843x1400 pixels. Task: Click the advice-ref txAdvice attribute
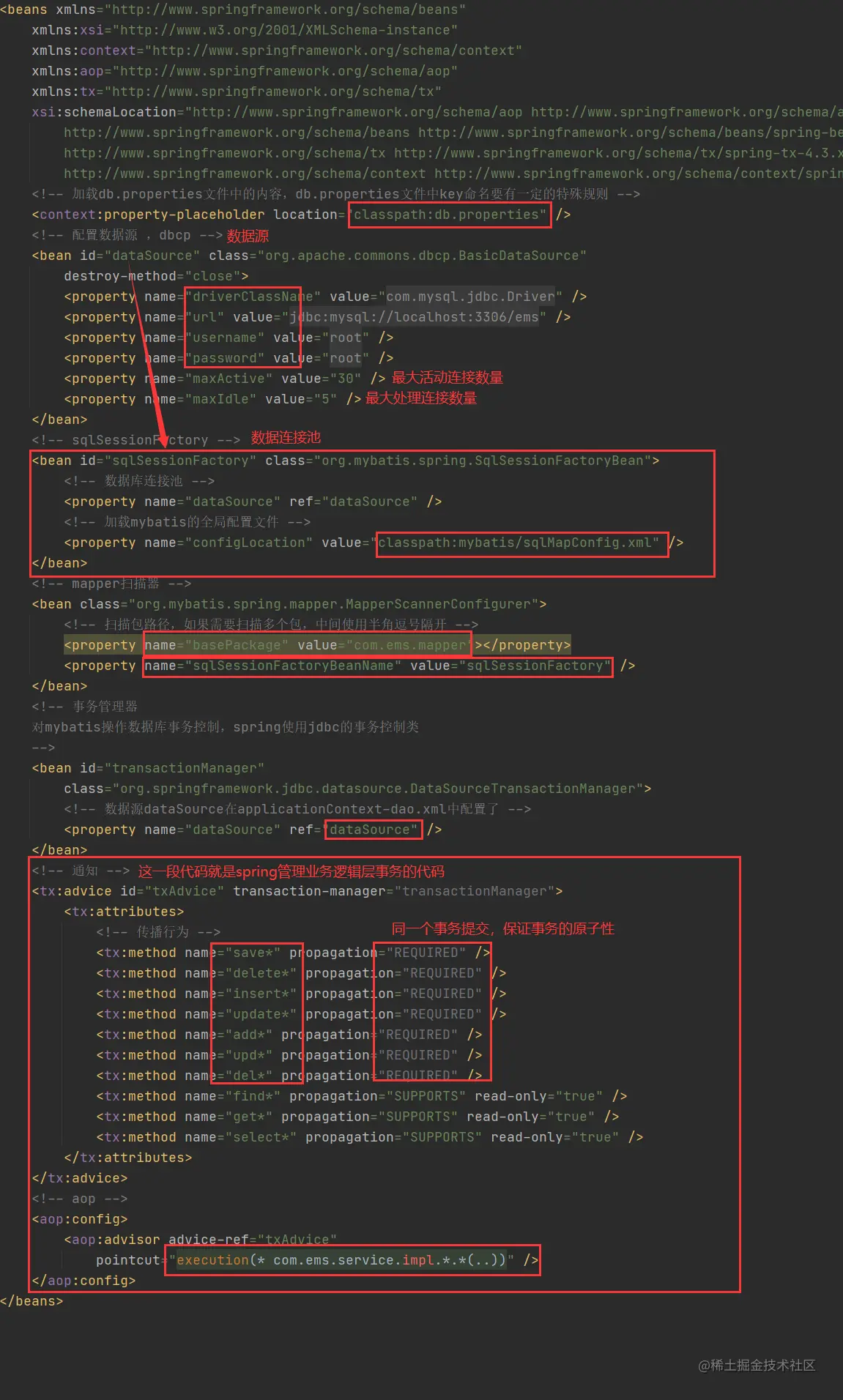[253, 1240]
